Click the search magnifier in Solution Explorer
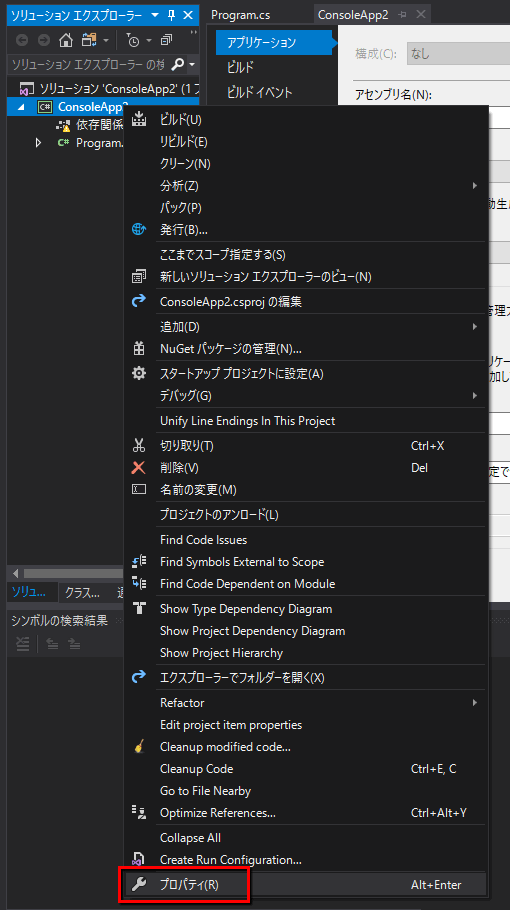Viewport: 510px width, 910px height. click(x=178, y=64)
